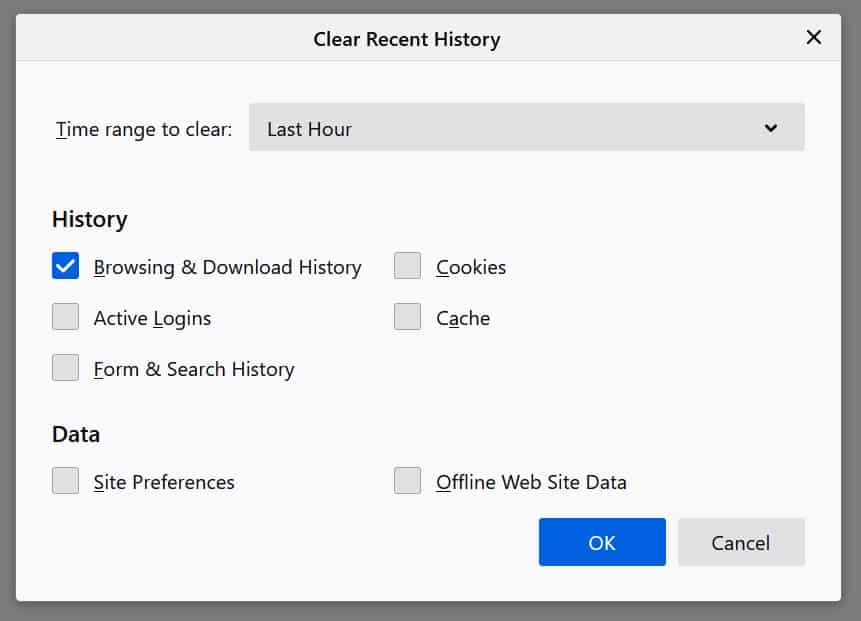Tick the Form & Search History checkbox
Screen dimensions: 861x621
65,368
